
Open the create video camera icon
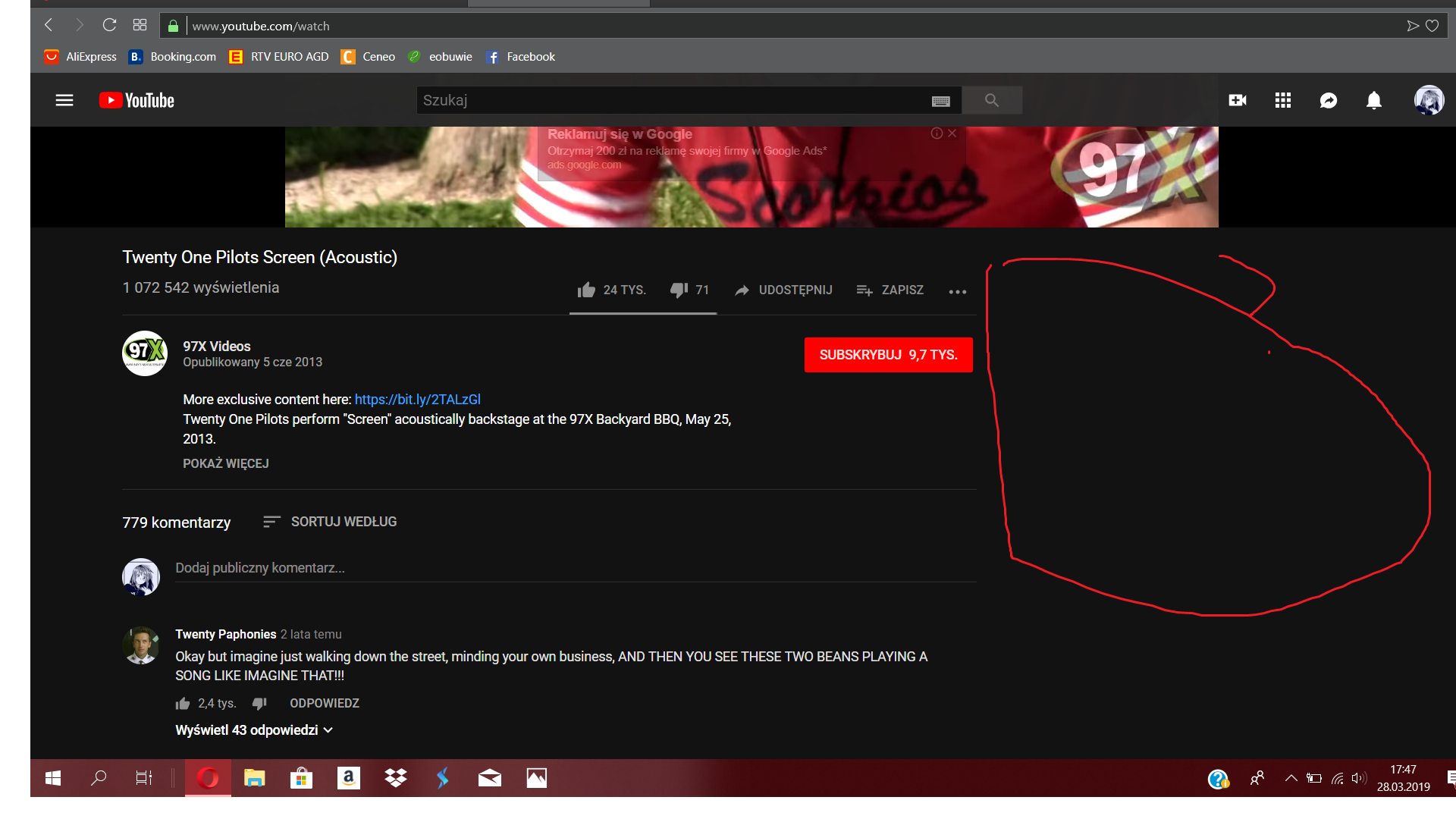[1237, 100]
